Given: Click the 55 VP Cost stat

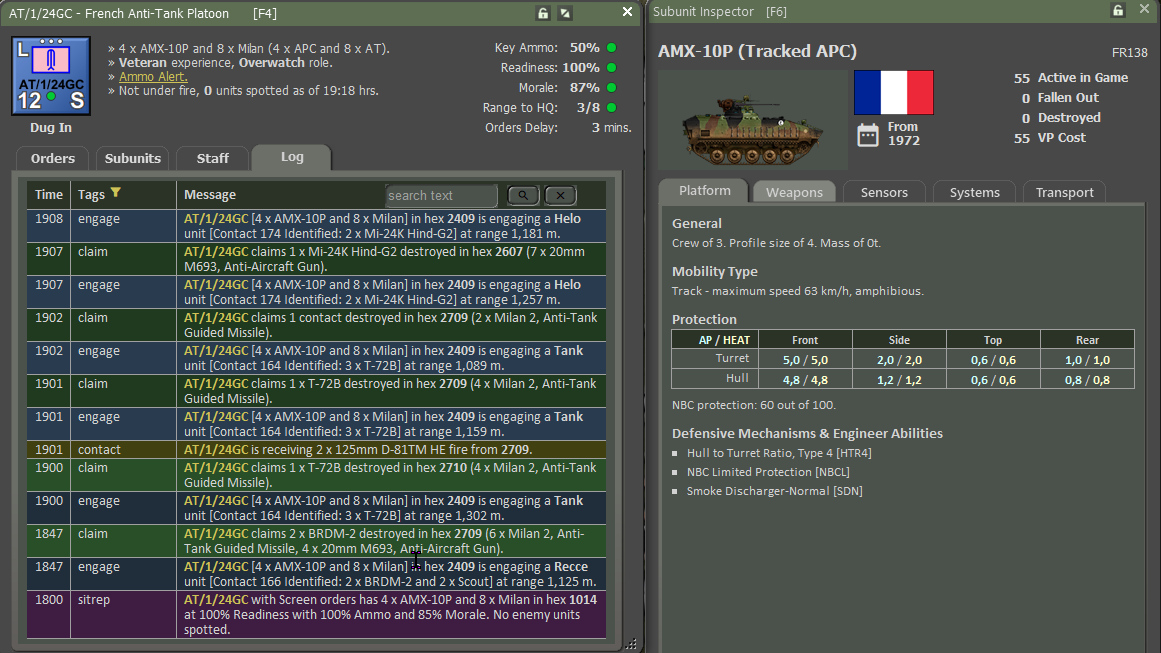Looking at the screenshot, I should coord(1050,138).
